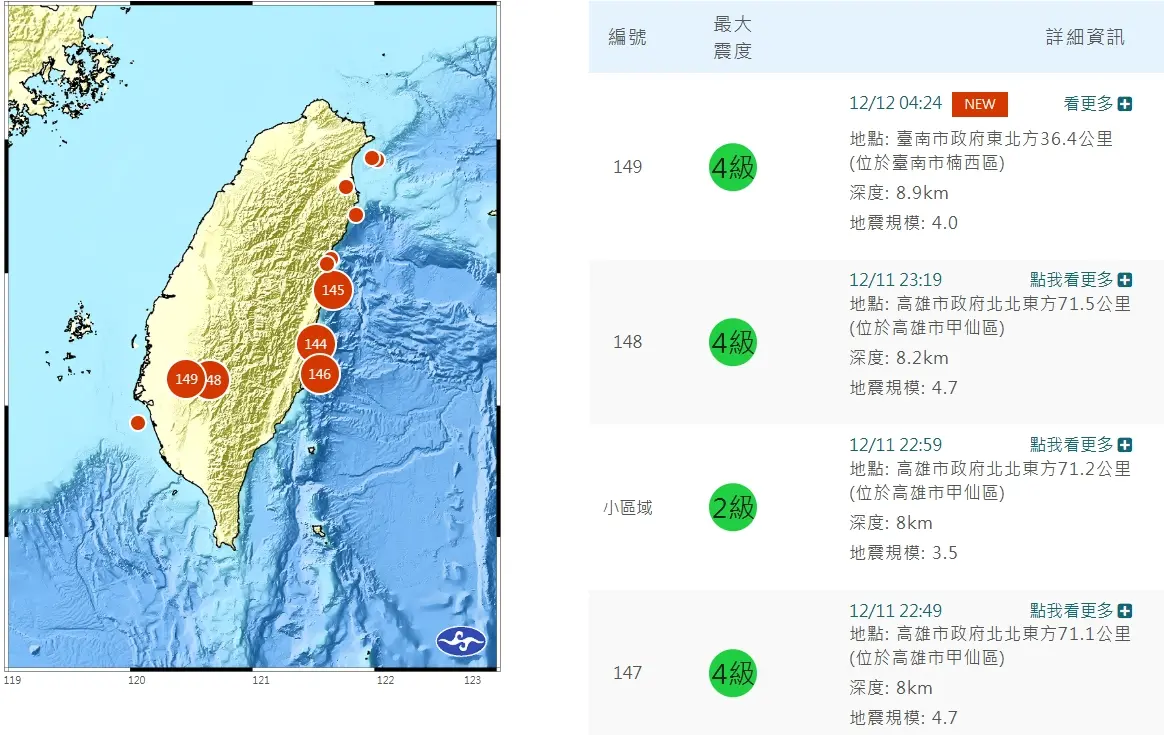This screenshot has width=1164, height=735.
Task: Click the 詳細資訊 column header
Action: pos(1086,37)
